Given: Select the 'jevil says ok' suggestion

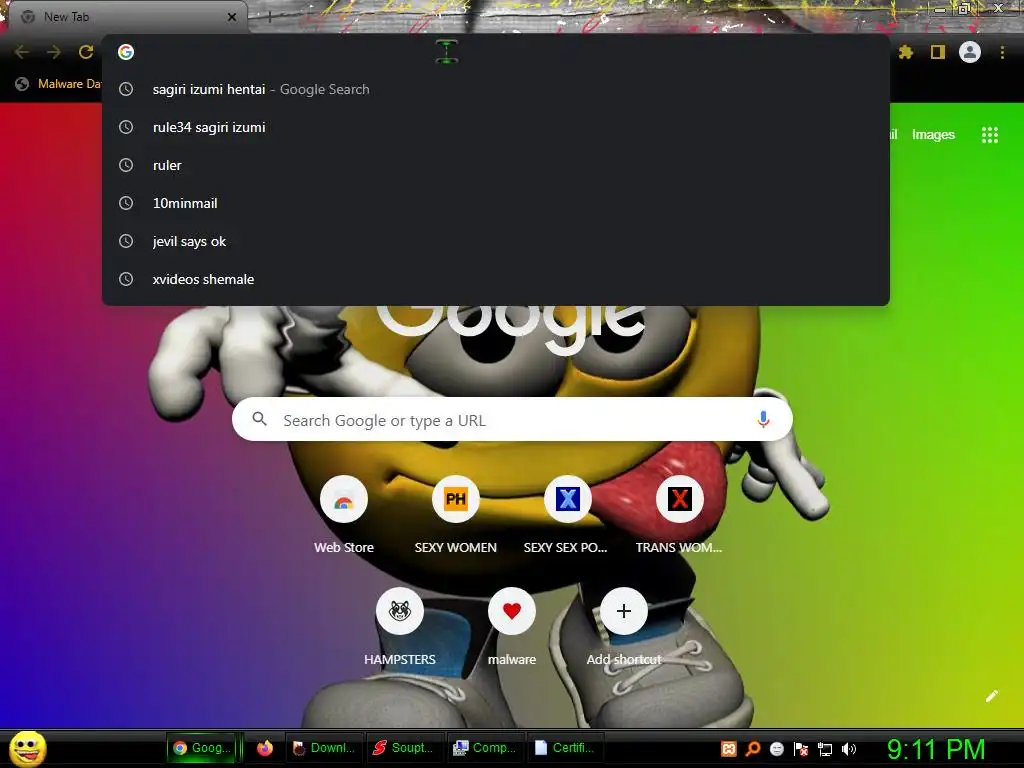Looking at the screenshot, I should pyautogui.click(x=496, y=241).
